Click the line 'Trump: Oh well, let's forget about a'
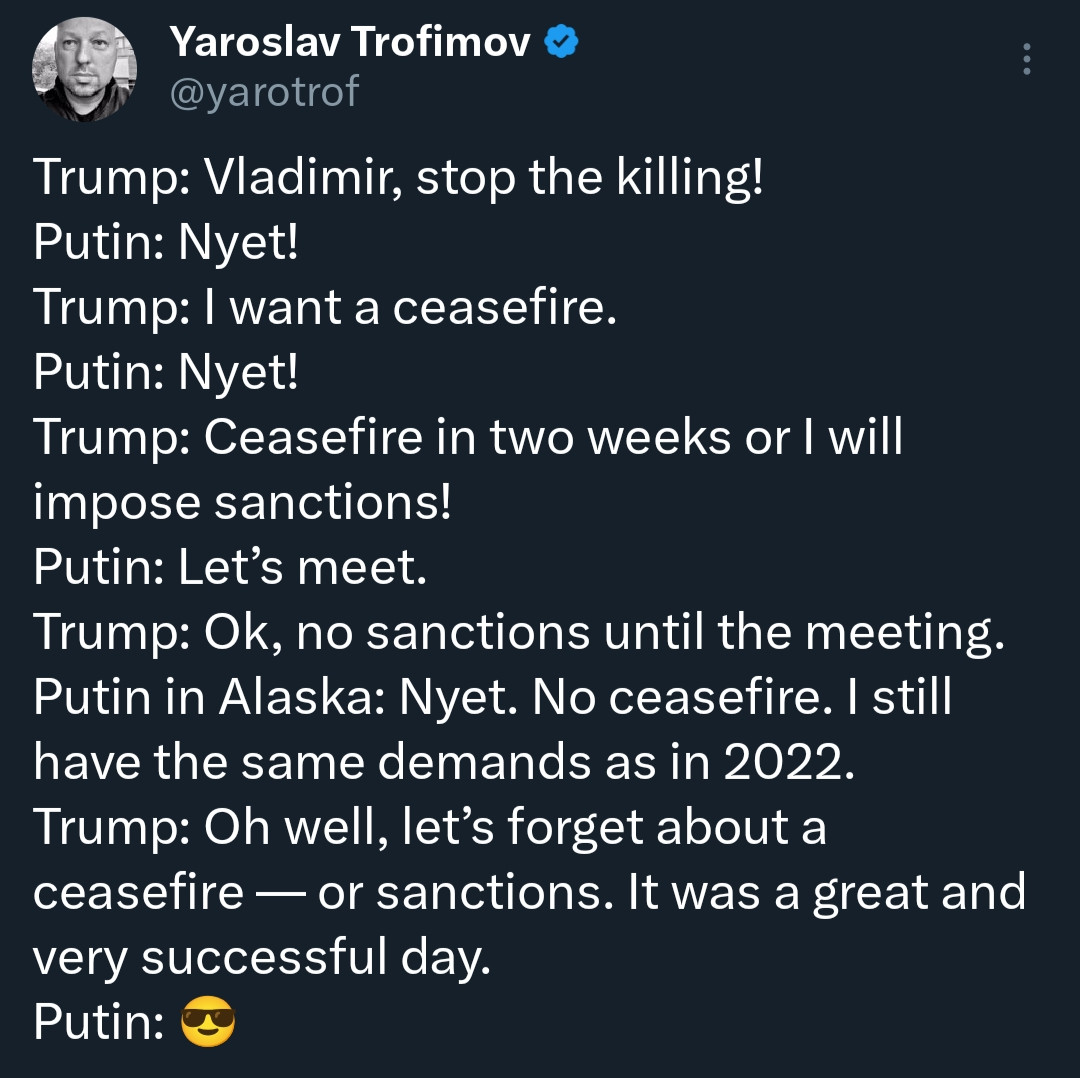 [430, 827]
